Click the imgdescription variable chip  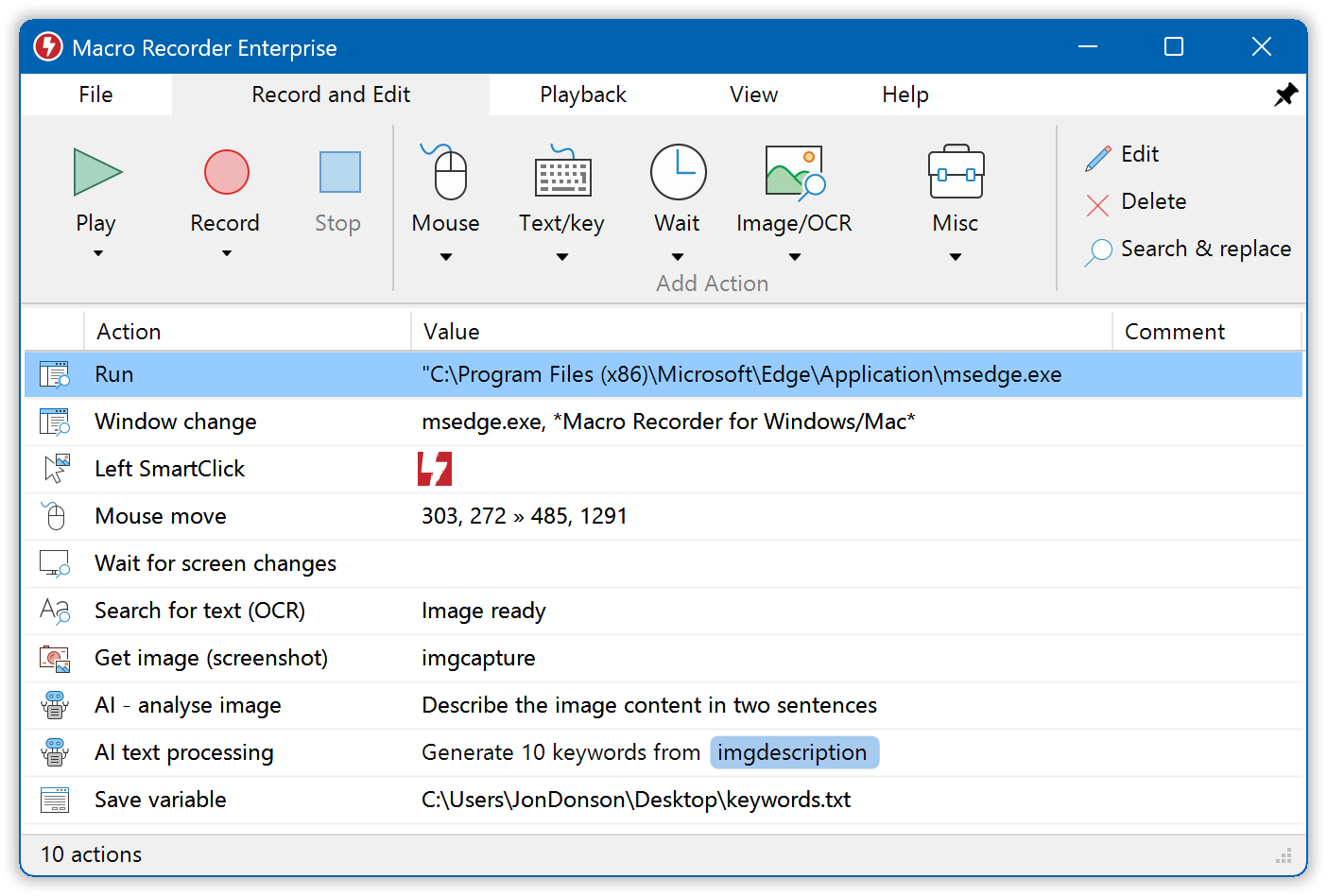click(794, 752)
